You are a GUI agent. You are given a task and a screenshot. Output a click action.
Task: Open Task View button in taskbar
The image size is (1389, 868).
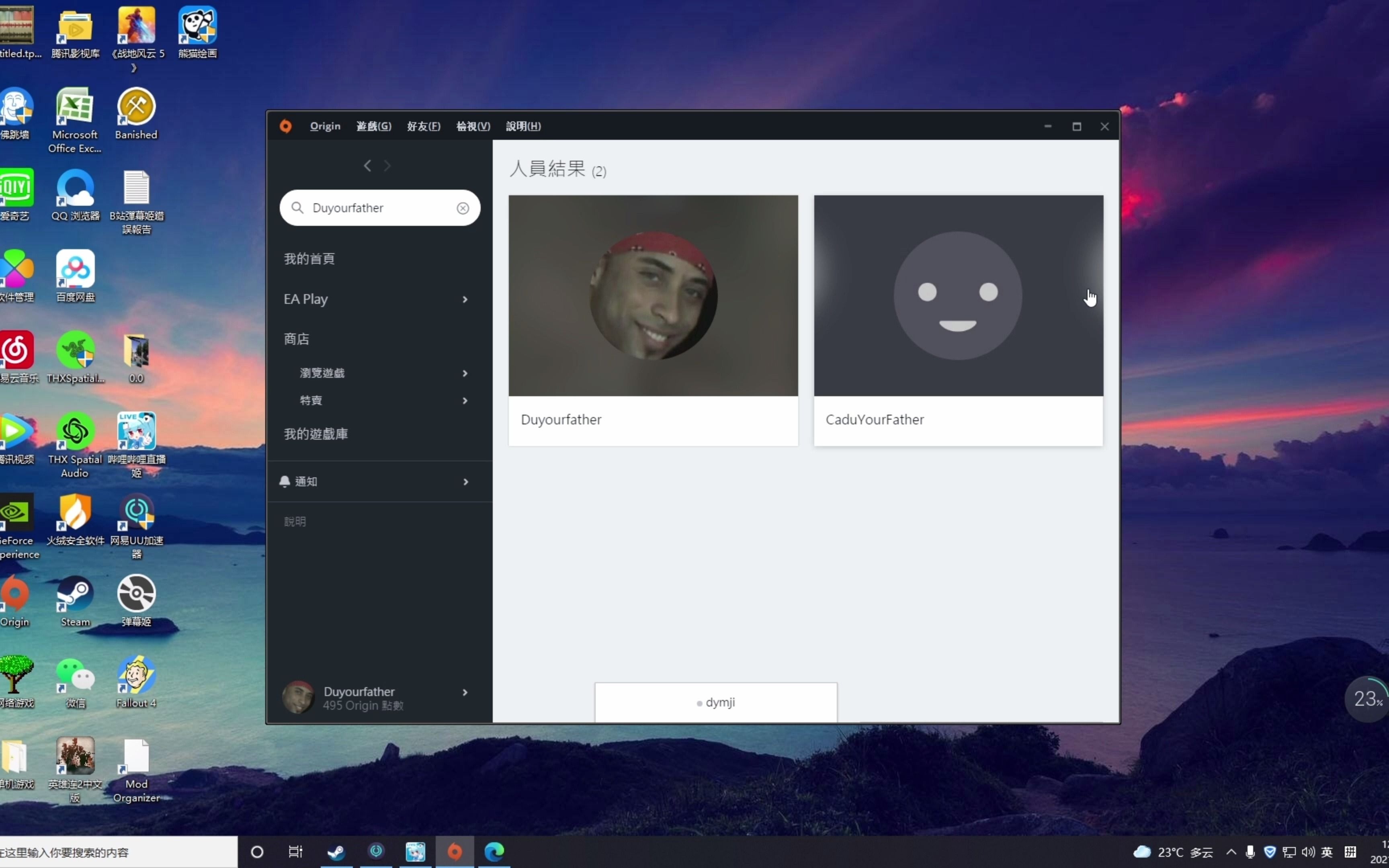295,852
